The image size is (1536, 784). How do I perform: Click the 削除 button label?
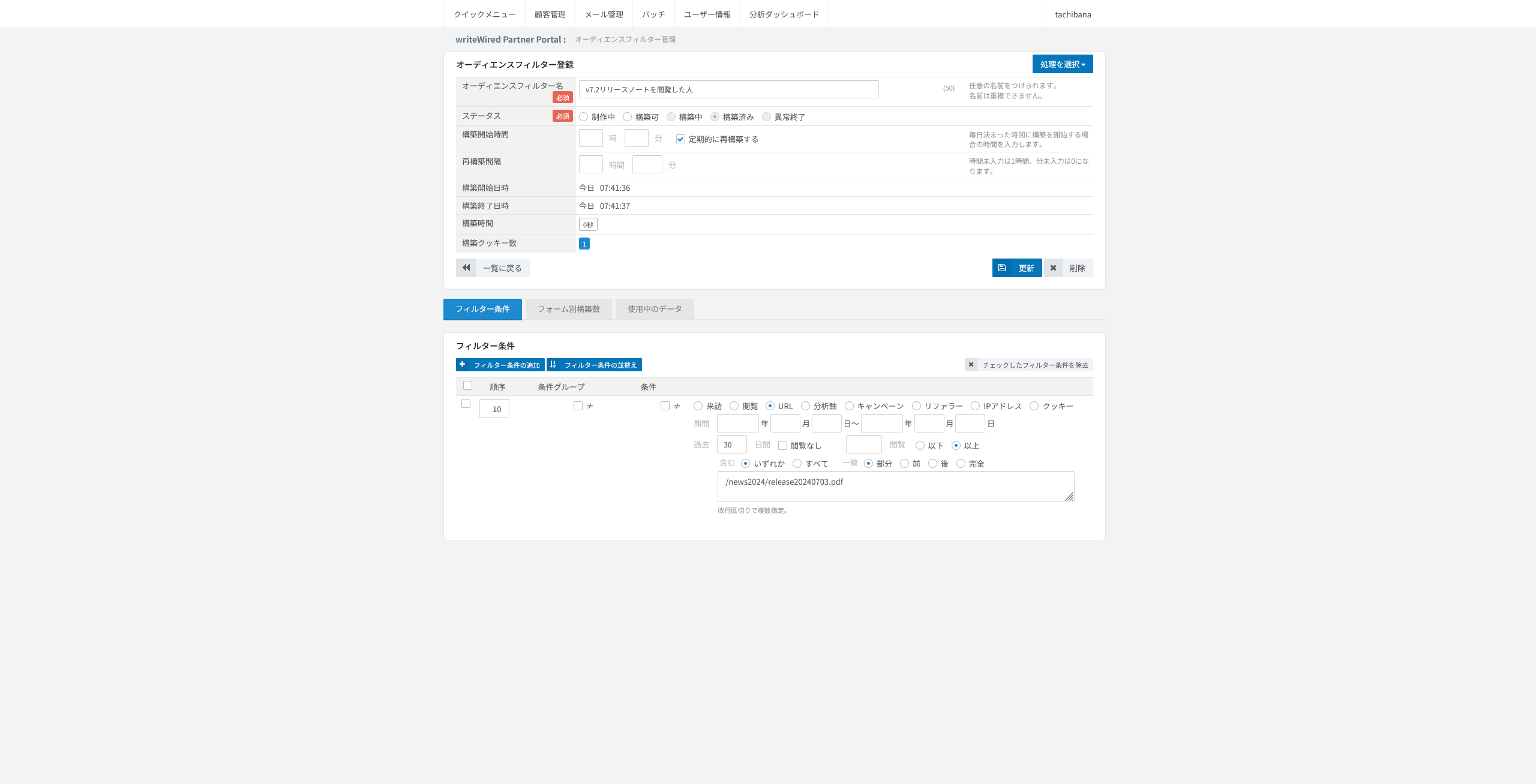point(1078,268)
